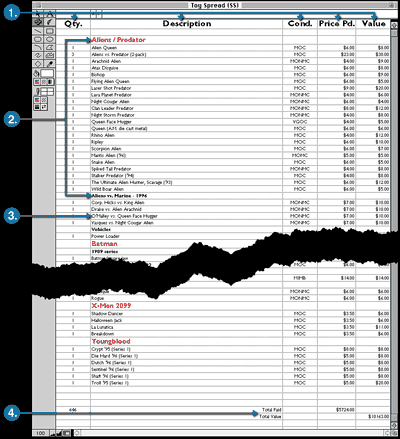Select the arrow pointer tool
The image size is (400, 439).
[x=38, y=14]
